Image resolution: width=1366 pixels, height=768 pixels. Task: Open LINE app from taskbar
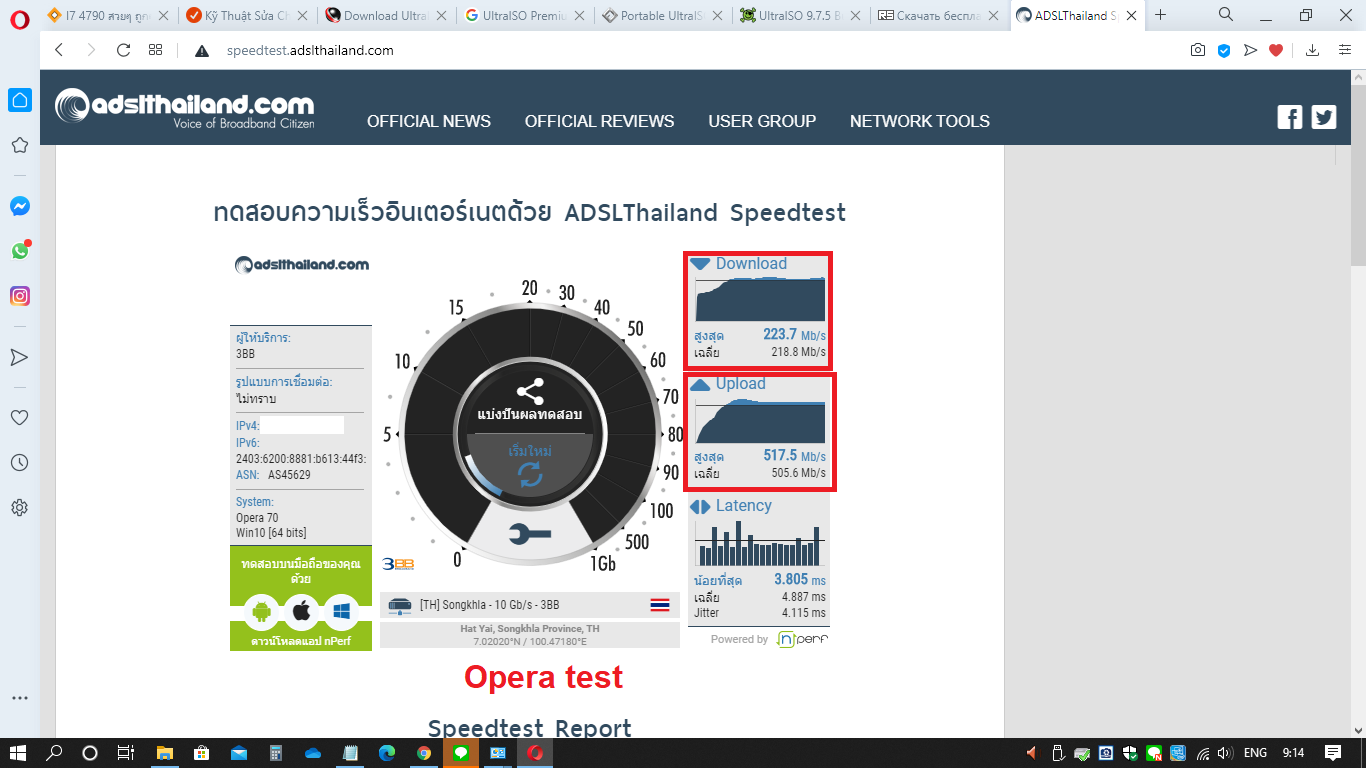[461, 752]
